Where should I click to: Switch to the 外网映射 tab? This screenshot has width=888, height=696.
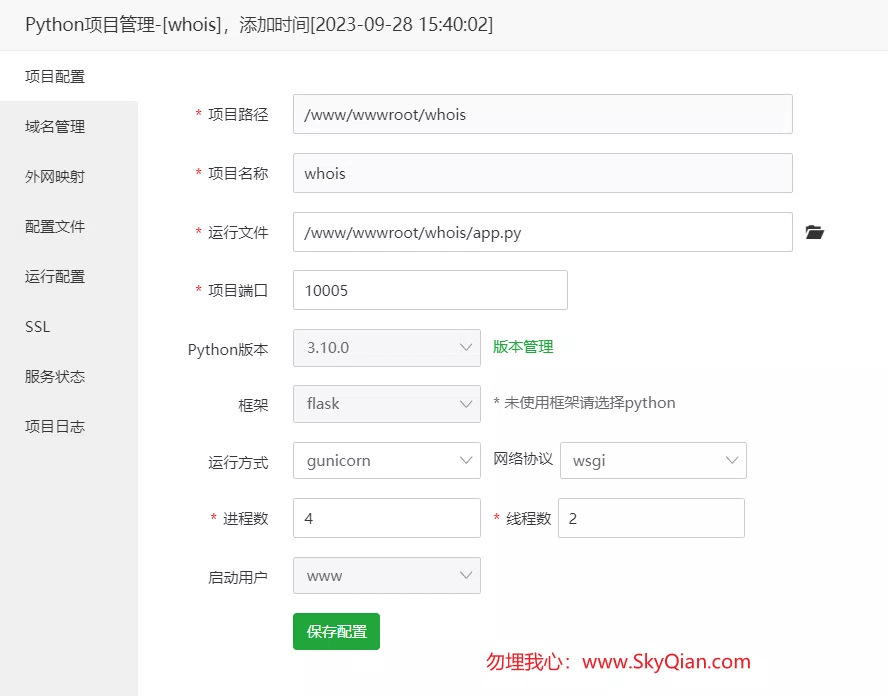(55, 176)
